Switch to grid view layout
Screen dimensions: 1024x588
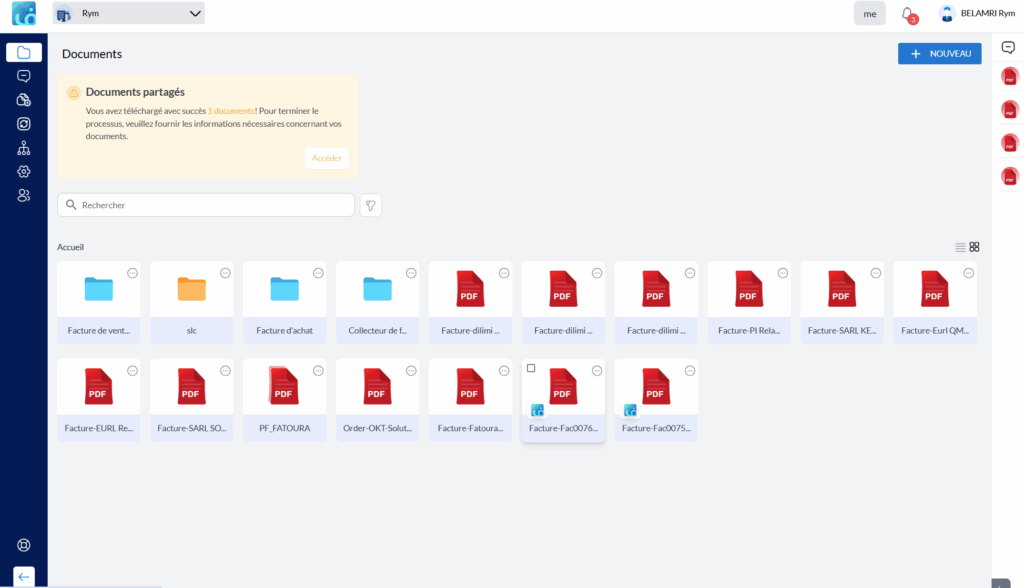(975, 247)
